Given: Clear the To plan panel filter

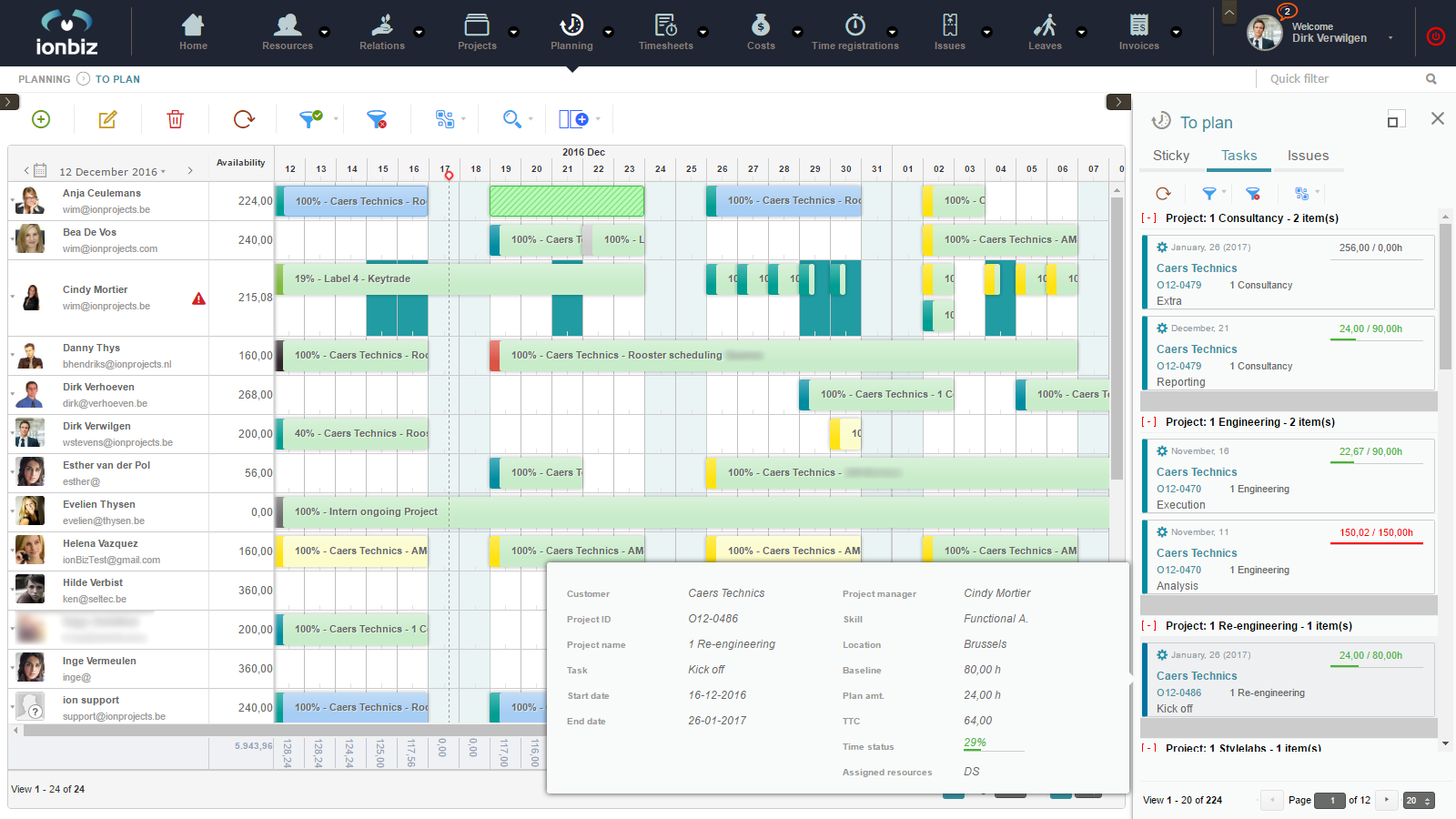Looking at the screenshot, I should [x=1253, y=193].
